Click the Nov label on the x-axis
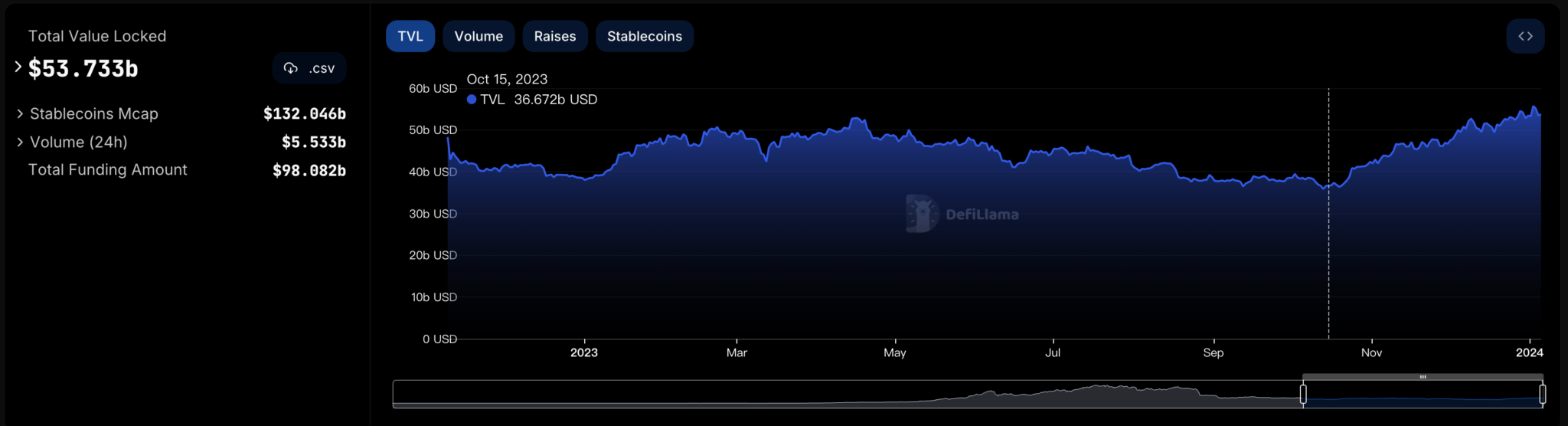 [1371, 352]
